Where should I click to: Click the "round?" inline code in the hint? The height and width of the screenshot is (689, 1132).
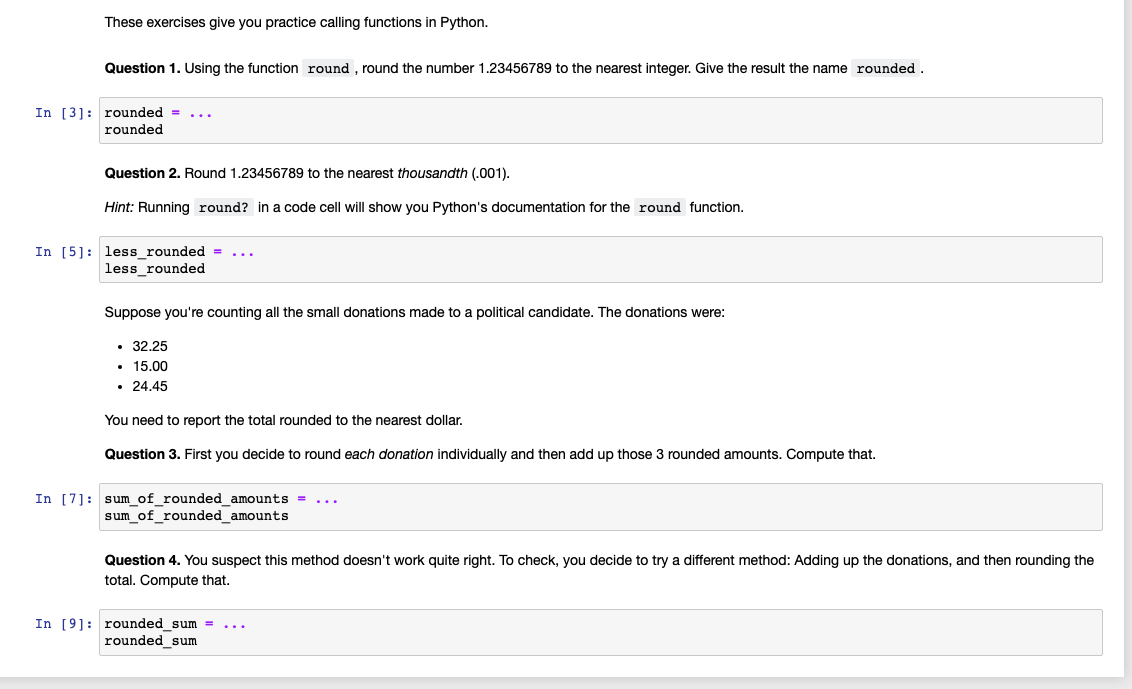[x=224, y=208]
